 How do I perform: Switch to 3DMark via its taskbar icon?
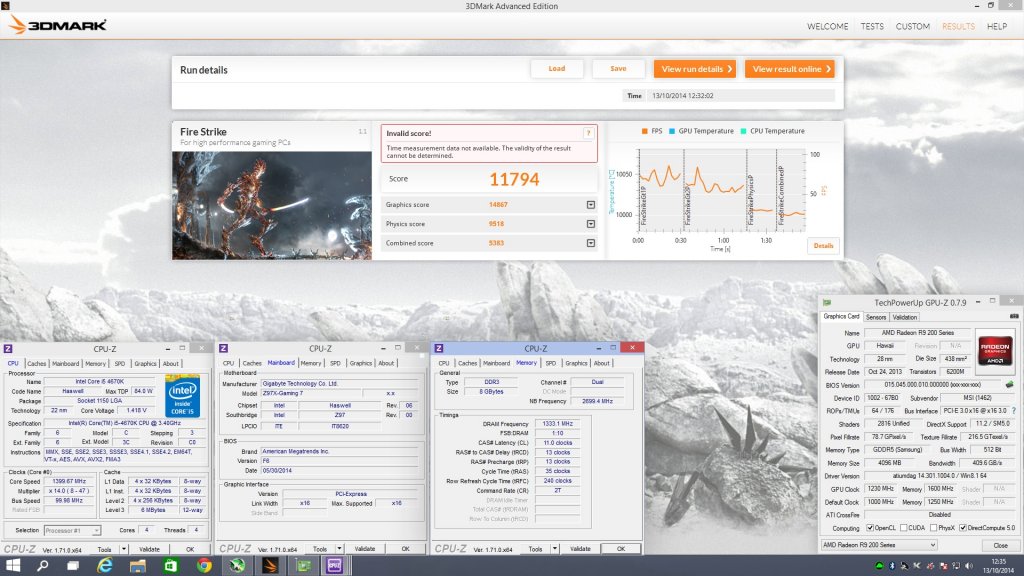[270, 566]
